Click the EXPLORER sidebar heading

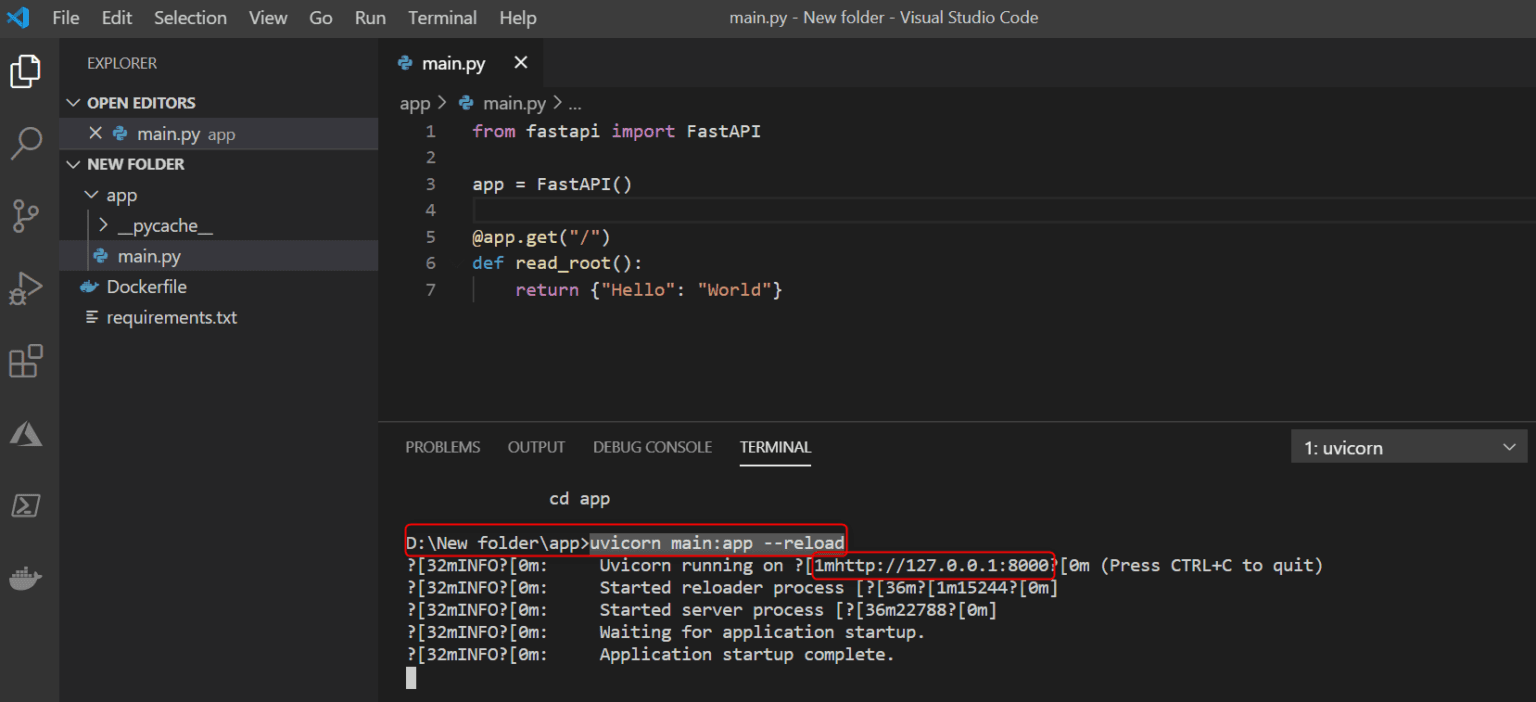point(121,63)
